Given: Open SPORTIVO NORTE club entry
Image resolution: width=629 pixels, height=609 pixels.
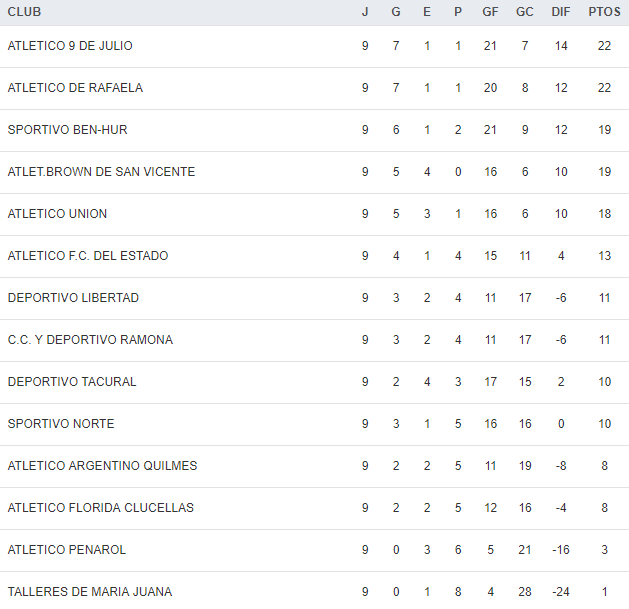Looking at the screenshot, I should coord(61,424).
